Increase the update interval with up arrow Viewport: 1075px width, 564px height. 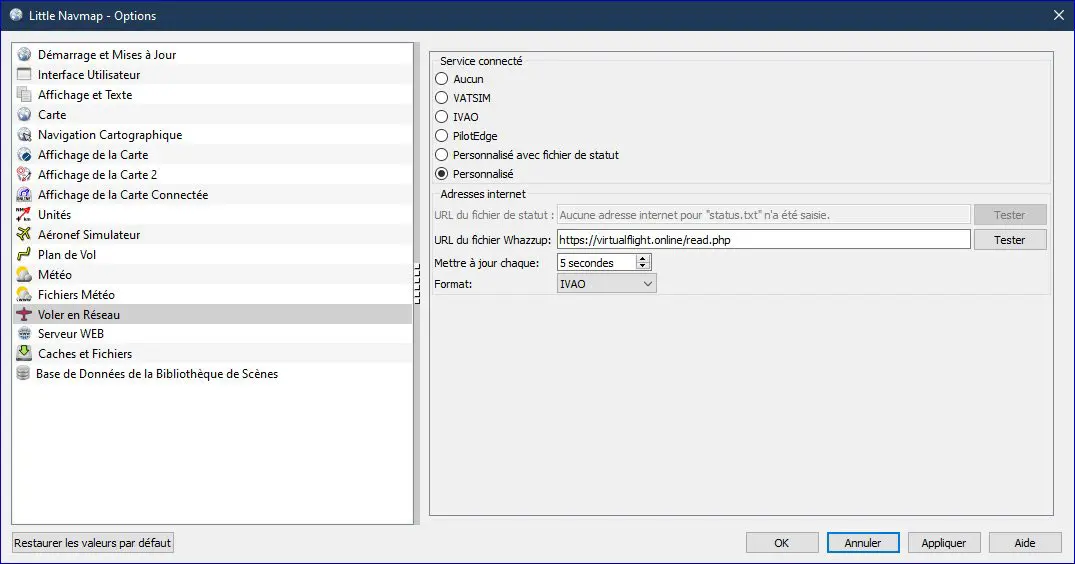tap(642, 258)
